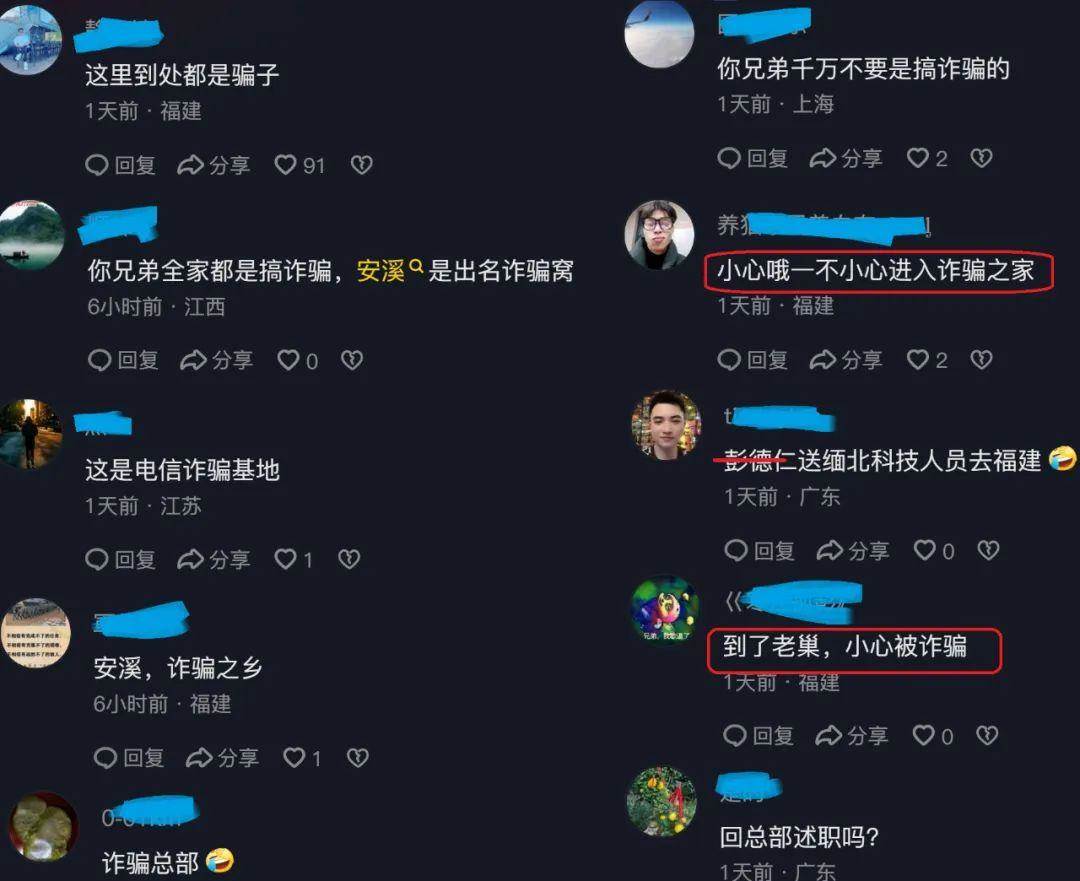The width and height of the screenshot is (1080, 881).
Task: Share the comment '你兄弟全家都是搞诈骗'
Action: pos(216,360)
